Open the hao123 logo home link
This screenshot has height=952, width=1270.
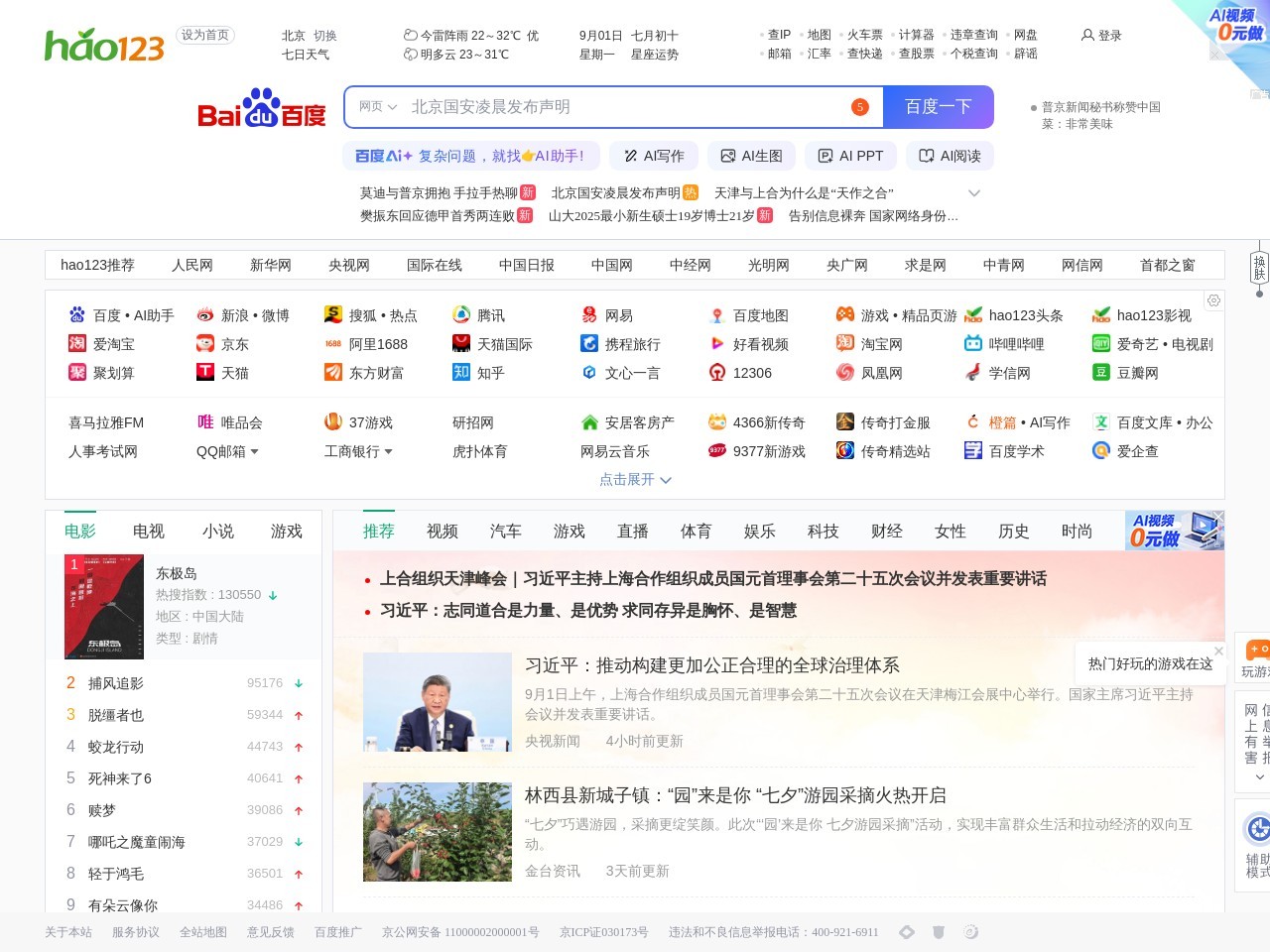(x=104, y=45)
